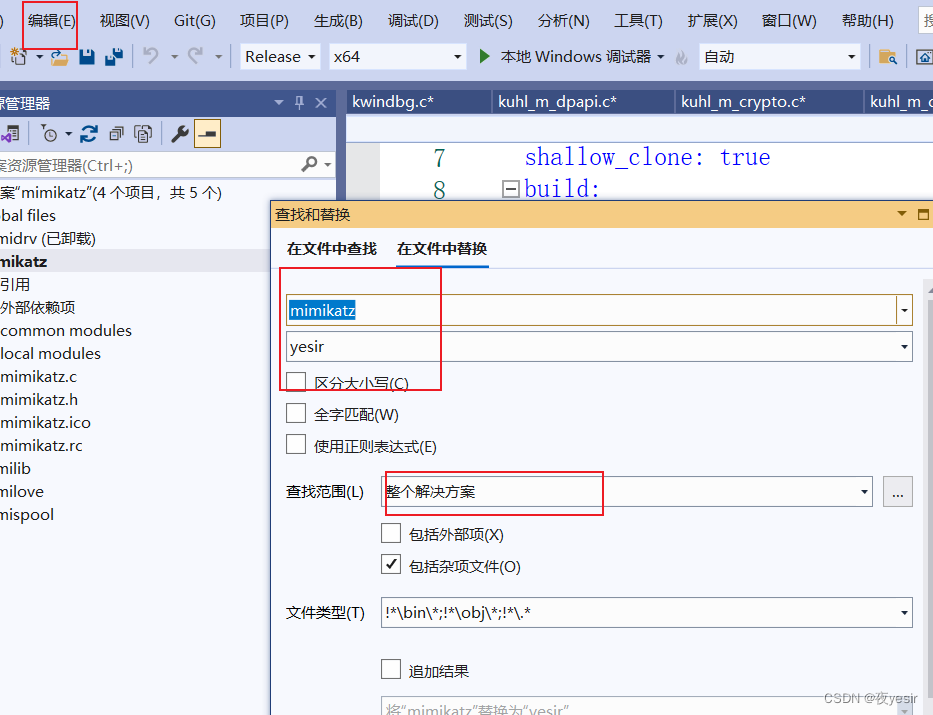Screen dimensions: 933x715
Task: Toggle 全字匹配(W) checkbox
Action: (296, 413)
